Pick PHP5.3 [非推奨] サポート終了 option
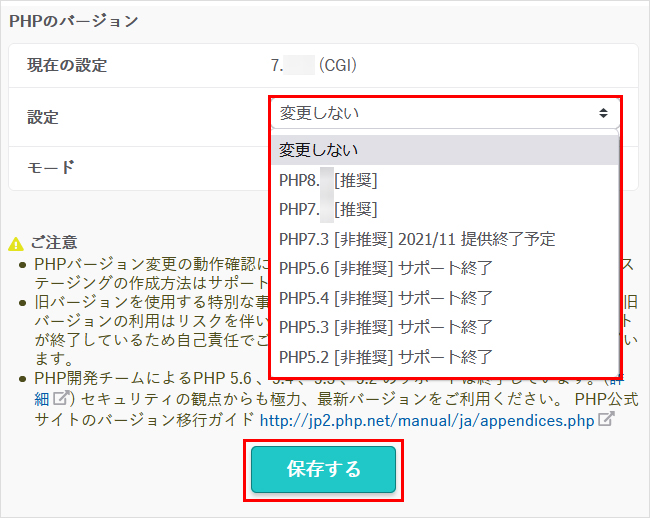Viewport: 650px width, 518px height. click(385, 326)
